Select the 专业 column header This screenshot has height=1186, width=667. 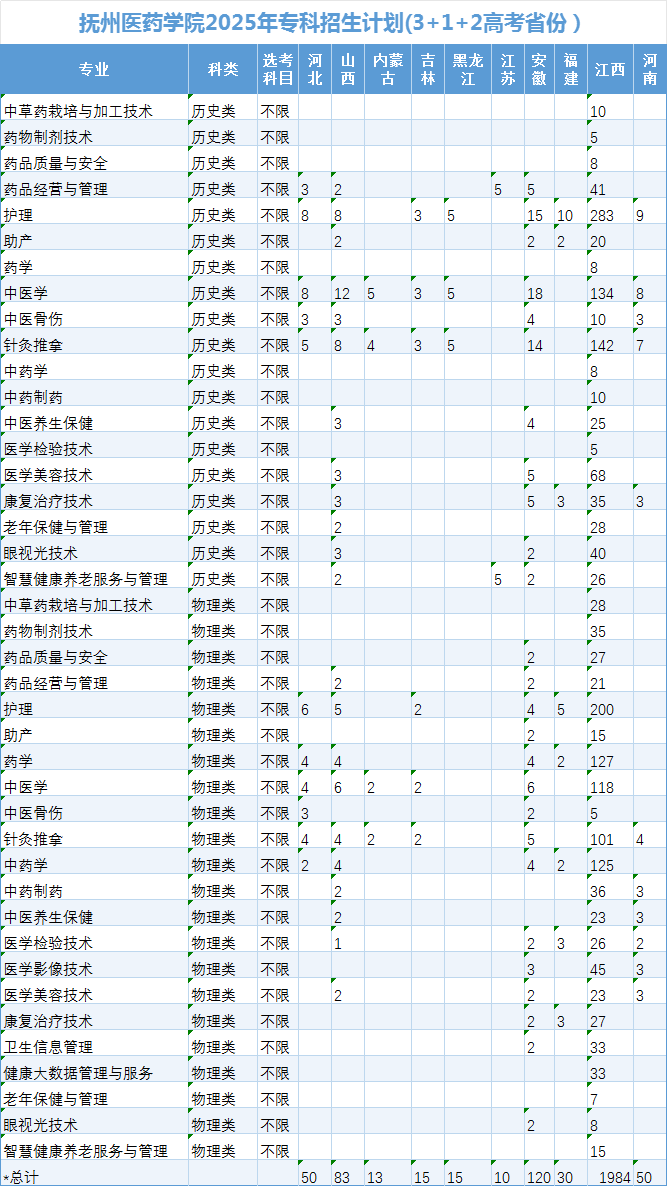tap(95, 70)
